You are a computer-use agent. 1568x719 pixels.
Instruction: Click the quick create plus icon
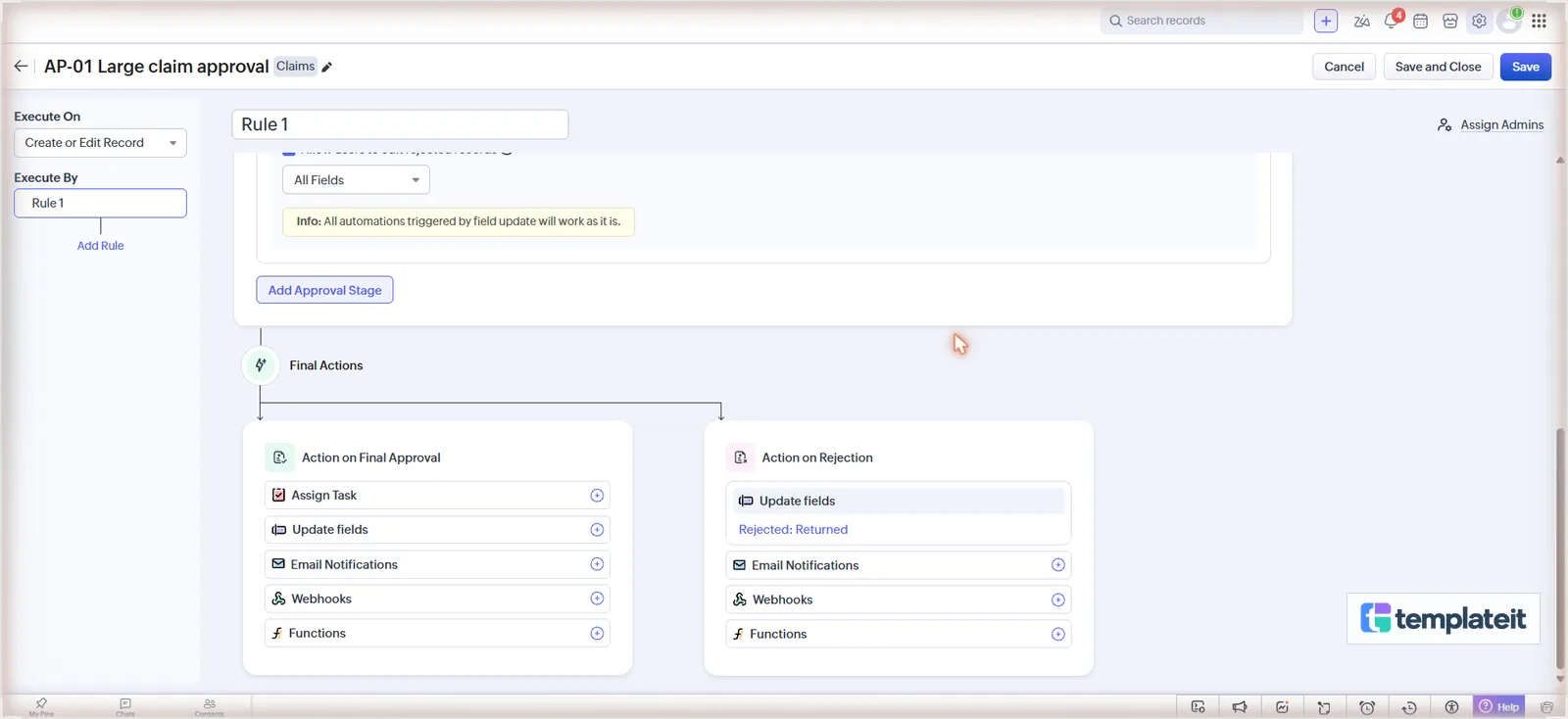(x=1326, y=21)
